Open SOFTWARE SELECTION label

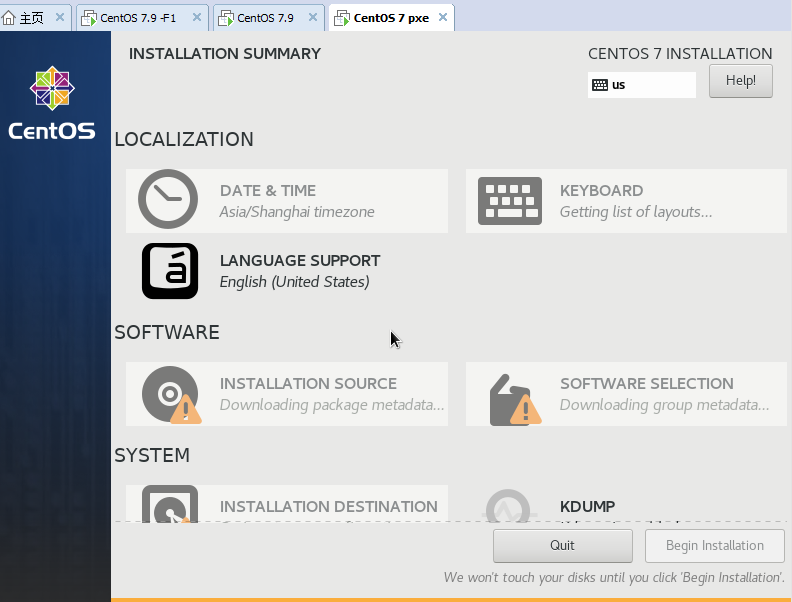tap(647, 384)
